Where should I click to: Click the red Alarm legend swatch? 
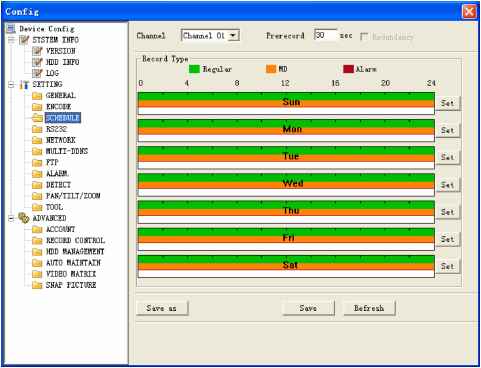point(348,69)
